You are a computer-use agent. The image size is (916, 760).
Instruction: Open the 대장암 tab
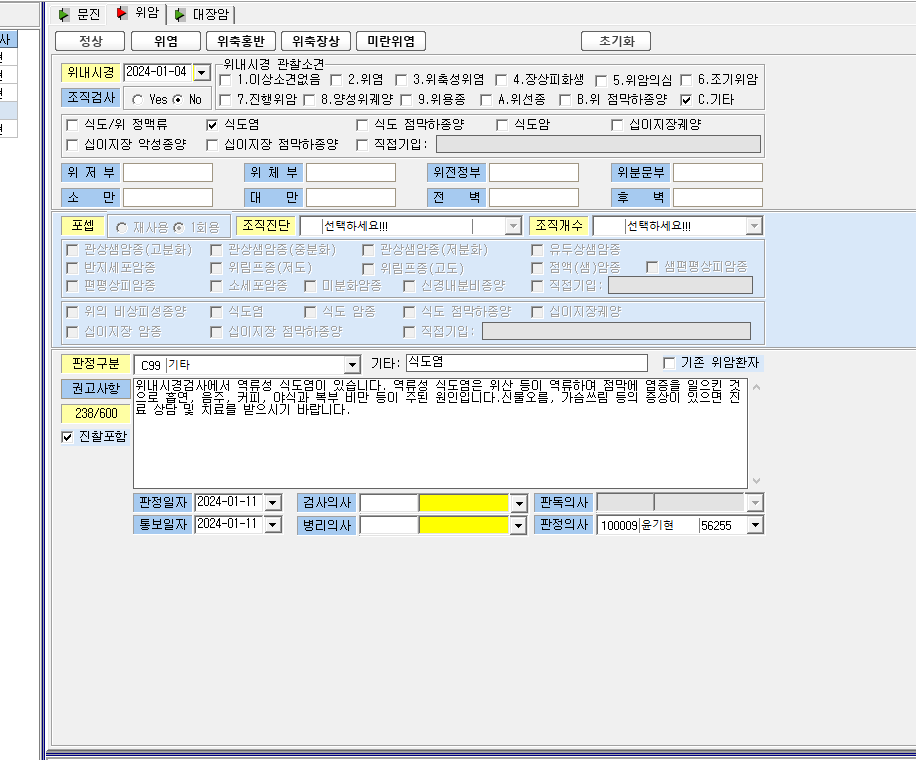click(202, 15)
